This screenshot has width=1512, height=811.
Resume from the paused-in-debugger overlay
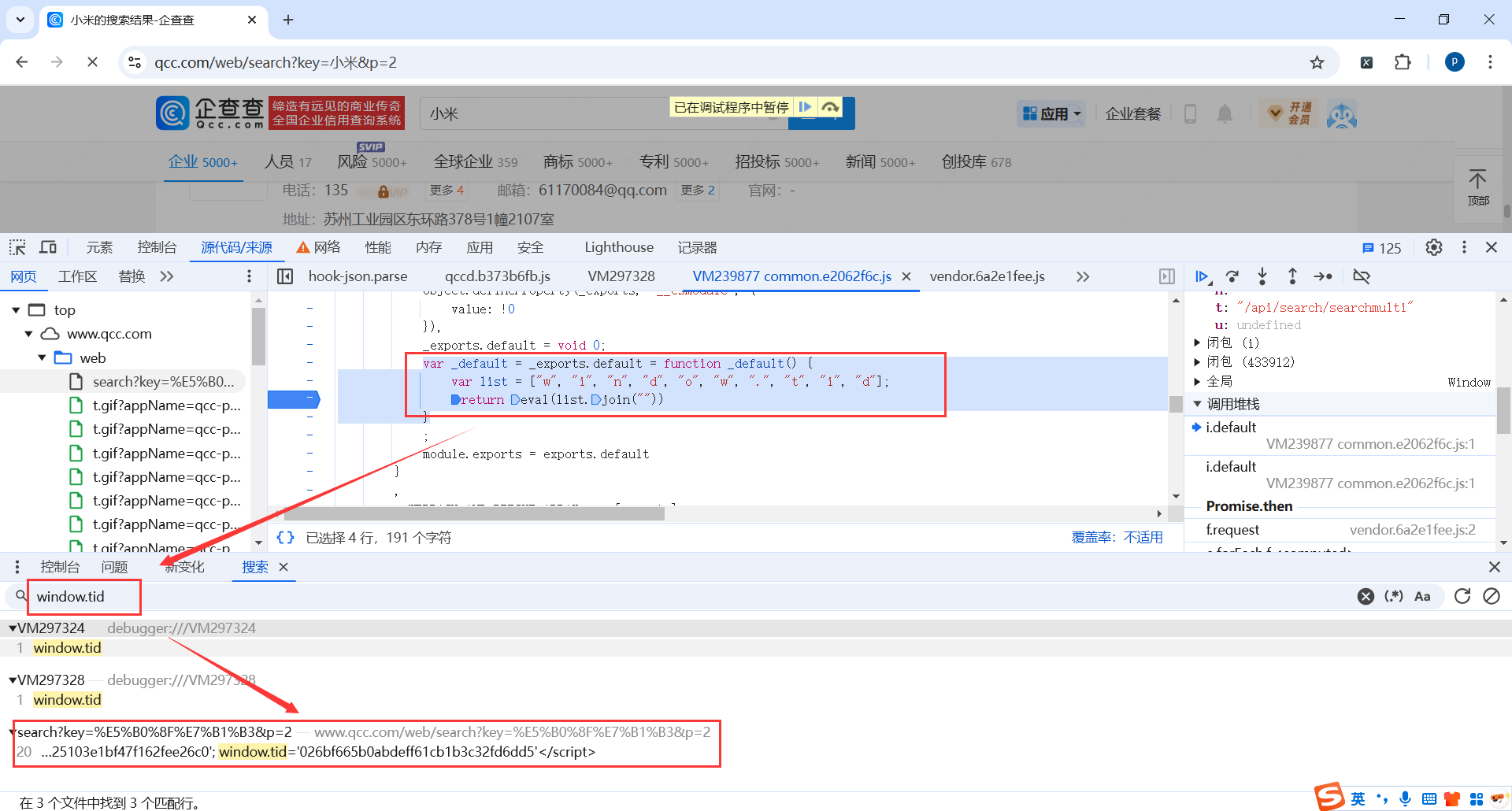pos(805,107)
